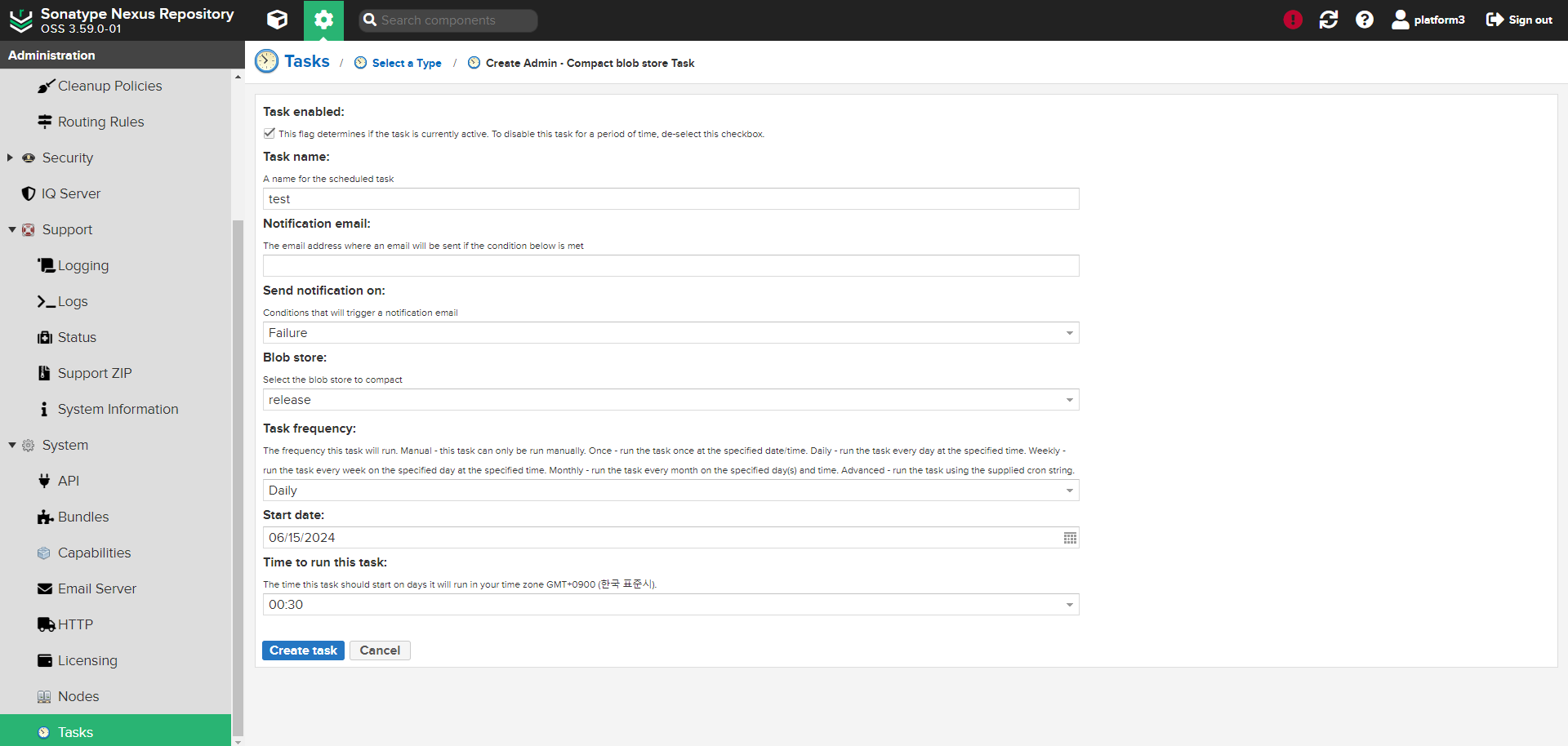Click the Start date input field
The image size is (1568, 746).
pos(661,538)
